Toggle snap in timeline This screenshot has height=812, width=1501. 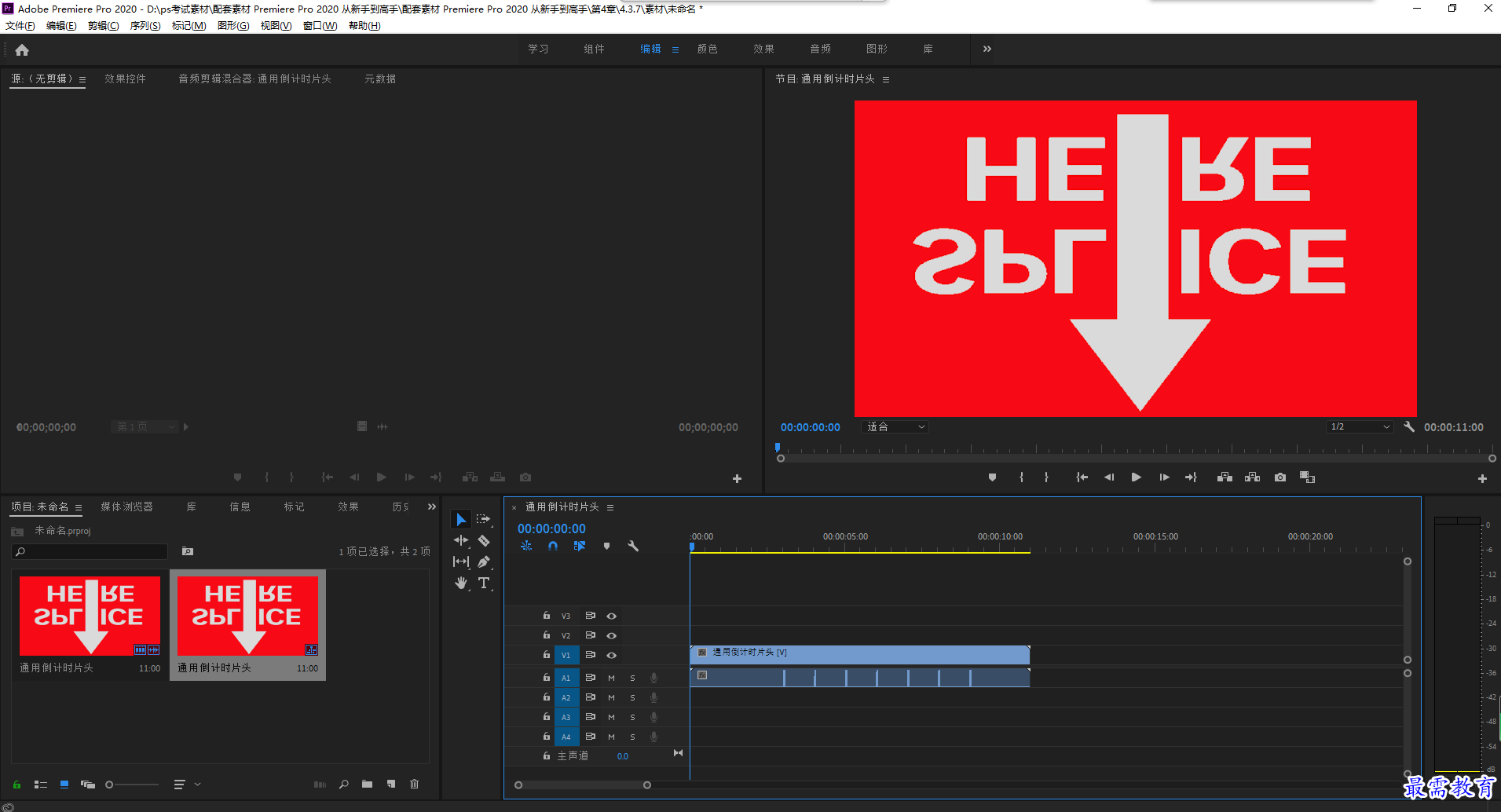tap(553, 546)
